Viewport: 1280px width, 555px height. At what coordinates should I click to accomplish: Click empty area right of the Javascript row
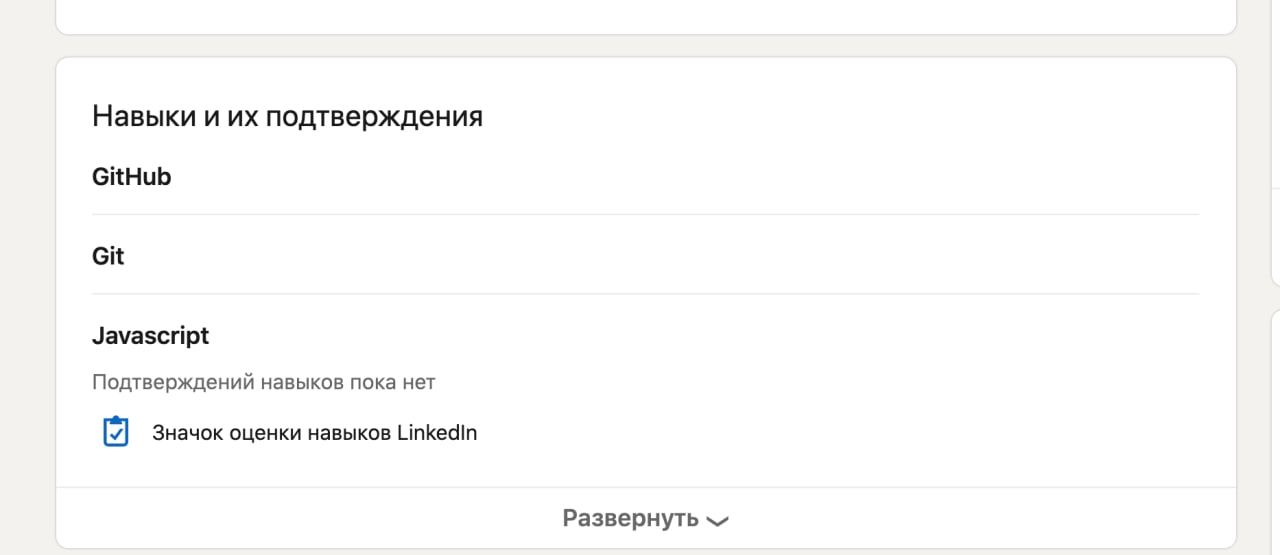pos(700,336)
